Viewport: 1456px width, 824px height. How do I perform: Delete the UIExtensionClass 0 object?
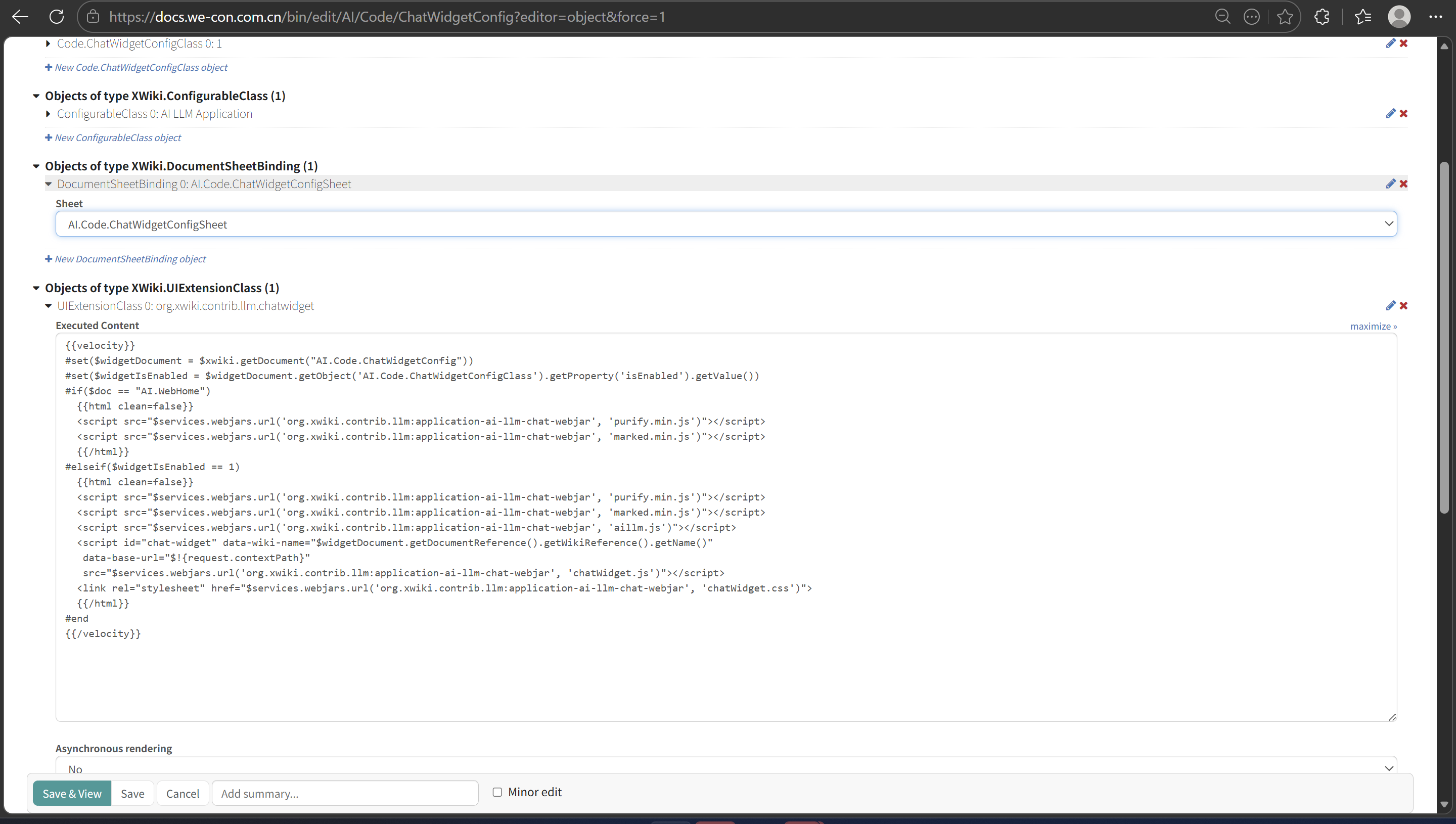1403,306
